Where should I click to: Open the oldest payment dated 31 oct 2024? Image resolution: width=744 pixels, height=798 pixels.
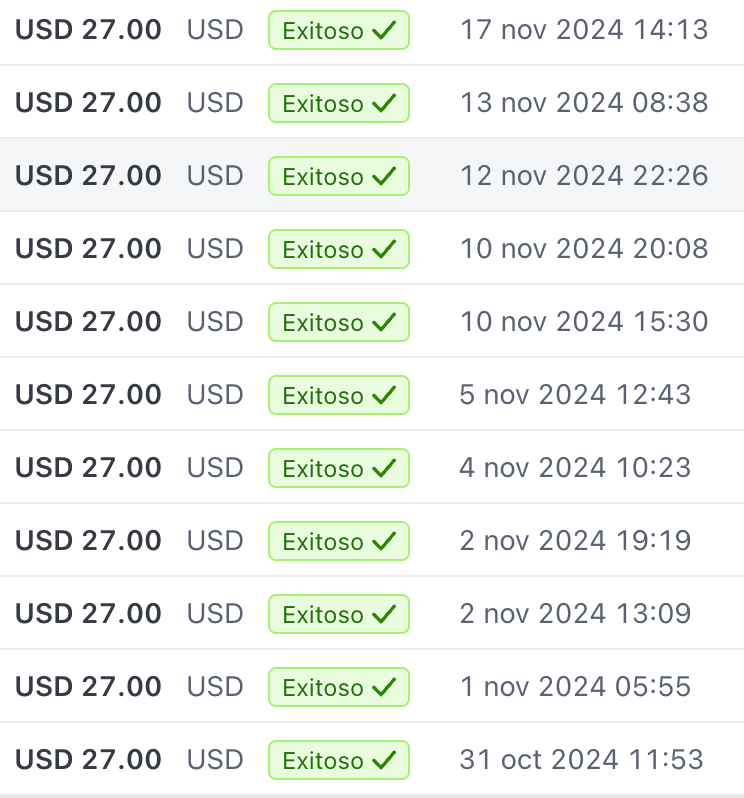(x=88, y=760)
